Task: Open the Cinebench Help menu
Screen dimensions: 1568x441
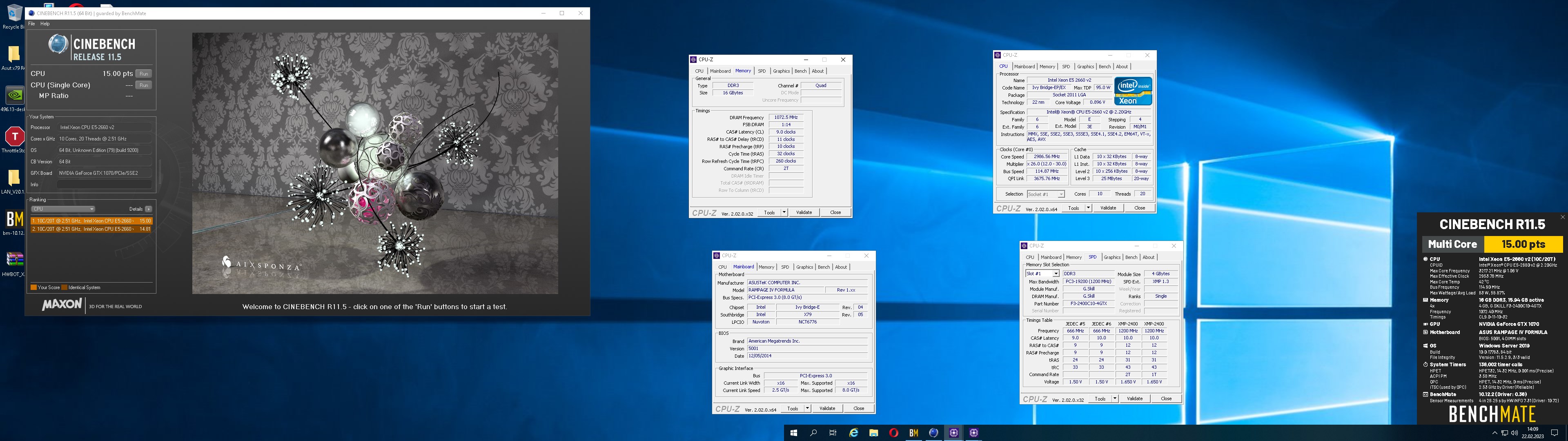Action: tap(45, 24)
